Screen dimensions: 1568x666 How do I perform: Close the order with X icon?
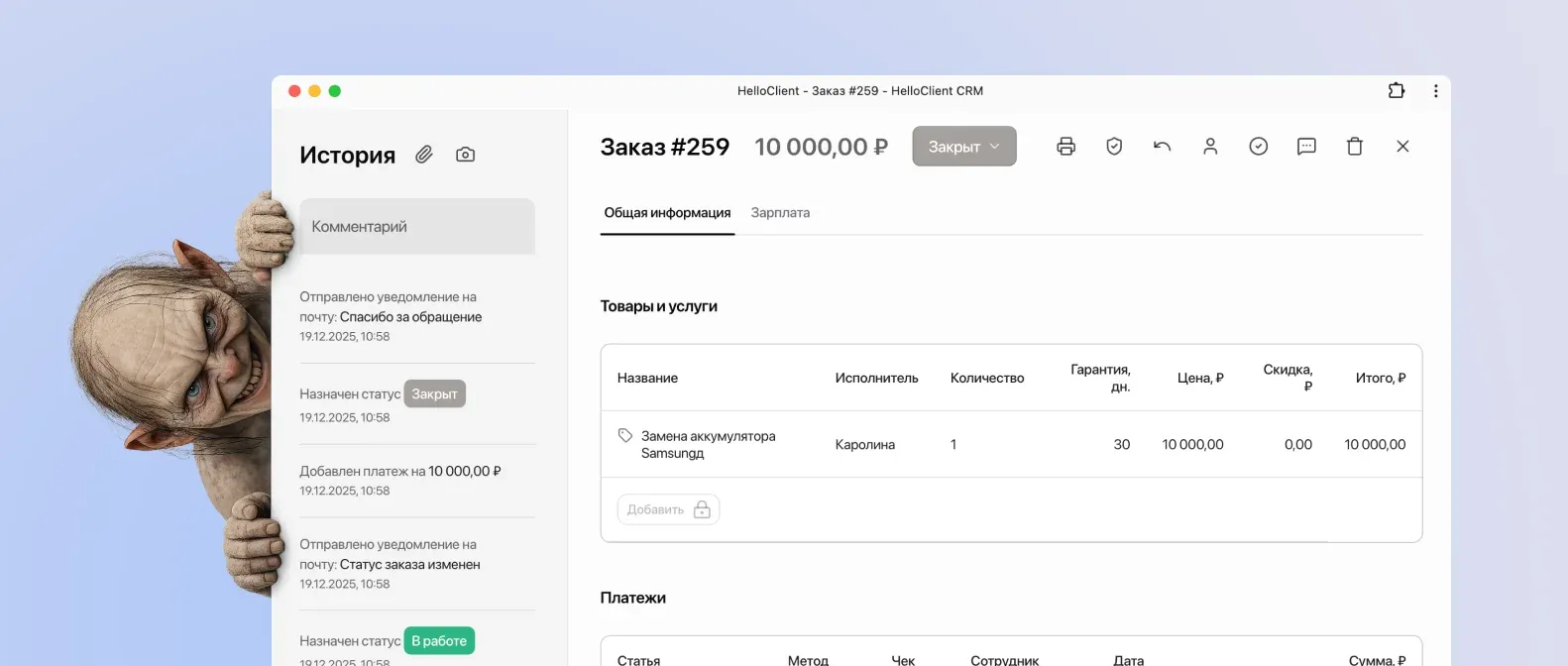pyautogui.click(x=1402, y=147)
